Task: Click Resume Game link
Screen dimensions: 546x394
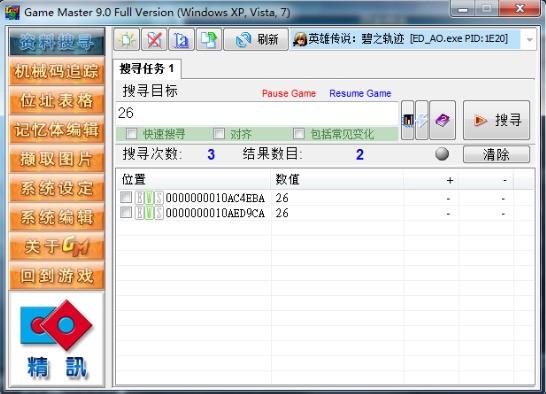Action: pyautogui.click(x=360, y=93)
